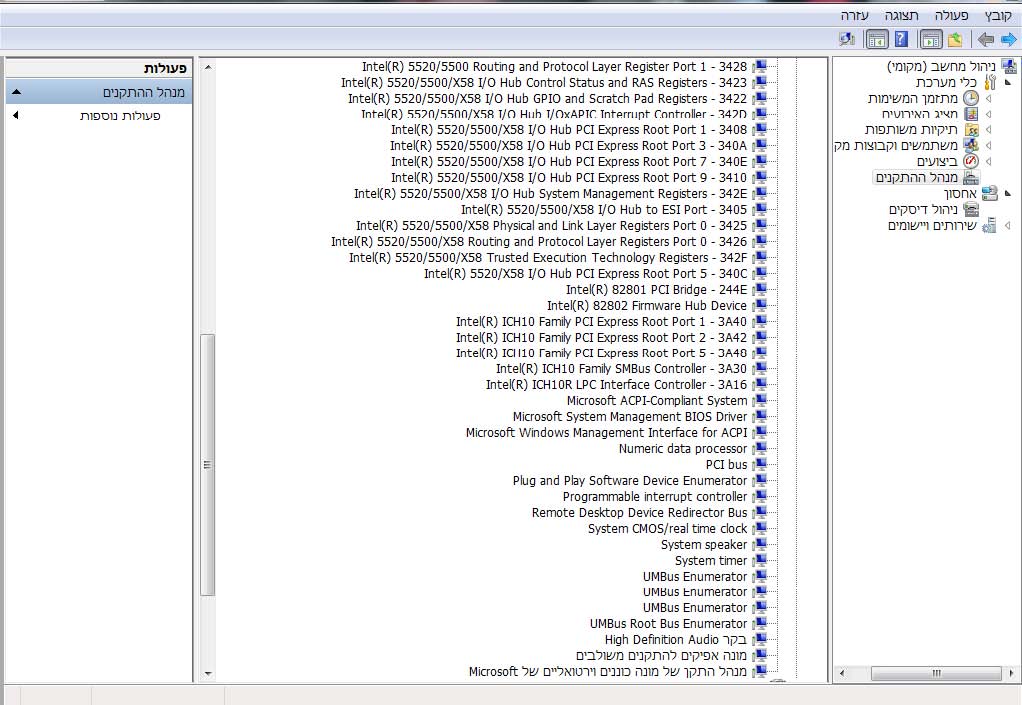Image resolution: width=1022 pixels, height=705 pixels.
Task: Select Intel(R) ICH10R LPC Interface Controller - 3A16
Action: [x=617, y=384]
